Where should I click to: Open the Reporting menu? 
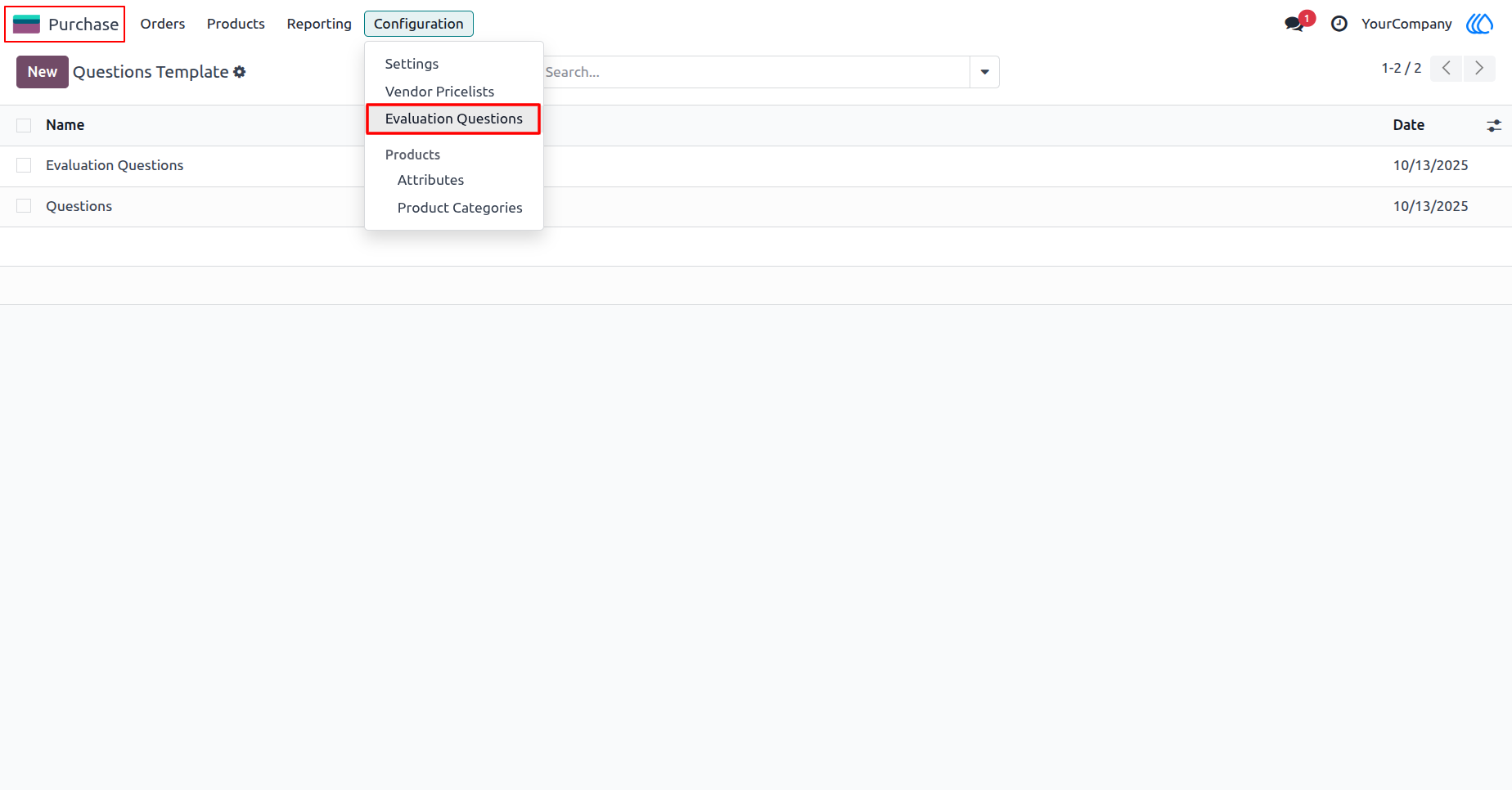coord(319,24)
